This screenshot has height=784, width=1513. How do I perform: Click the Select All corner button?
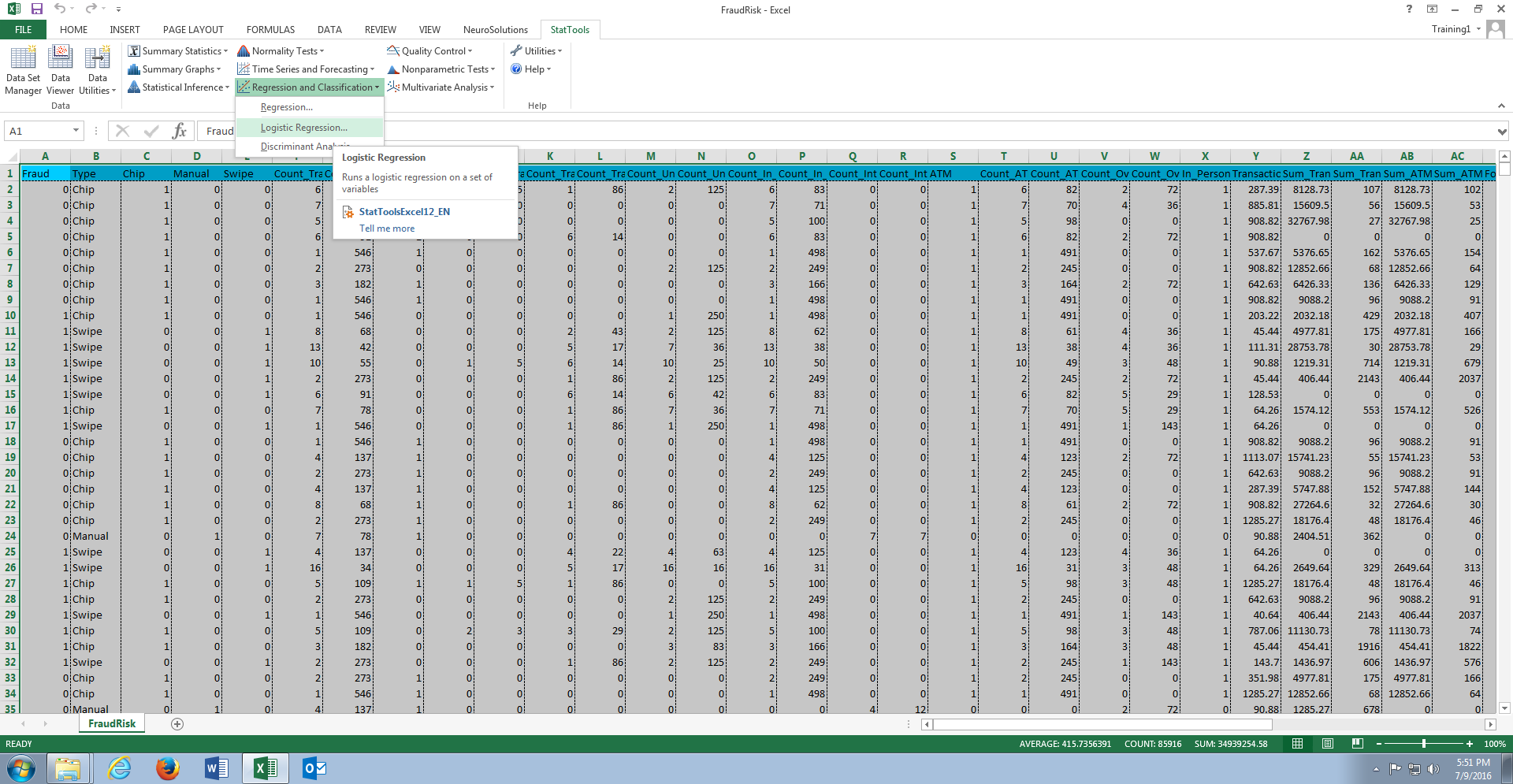(10, 156)
